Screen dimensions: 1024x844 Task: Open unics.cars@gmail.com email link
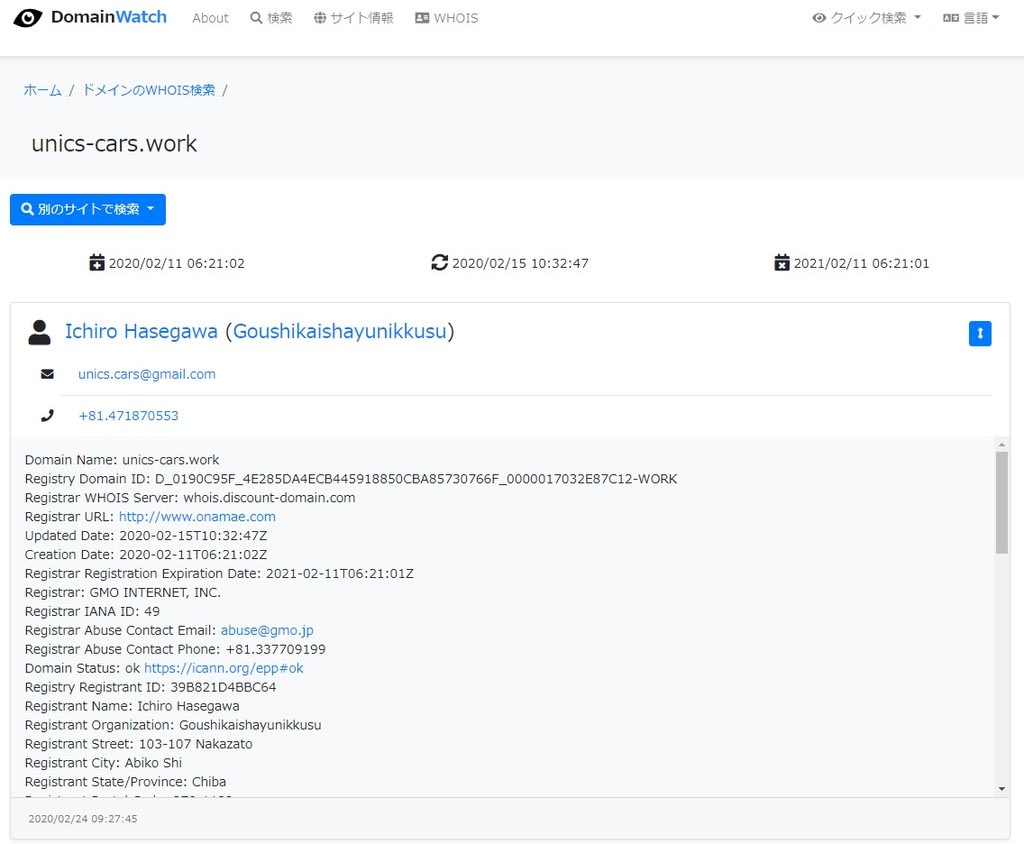147,374
